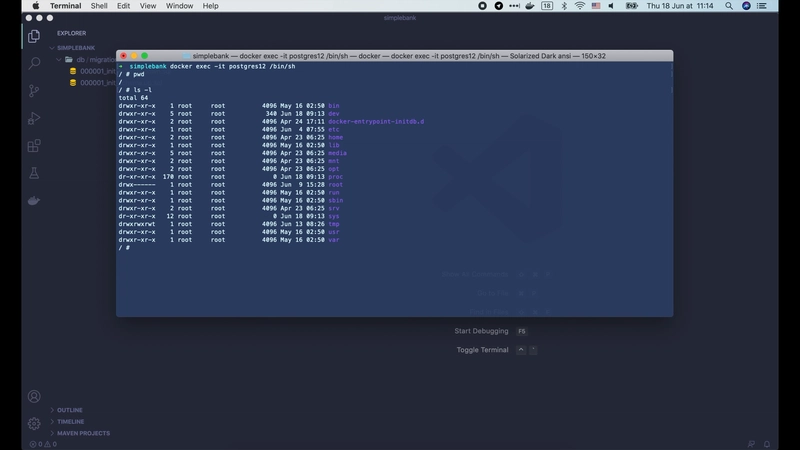This screenshot has height=450, width=800.
Task: Open the Manage gear menu in VS Code
Action: point(34,423)
